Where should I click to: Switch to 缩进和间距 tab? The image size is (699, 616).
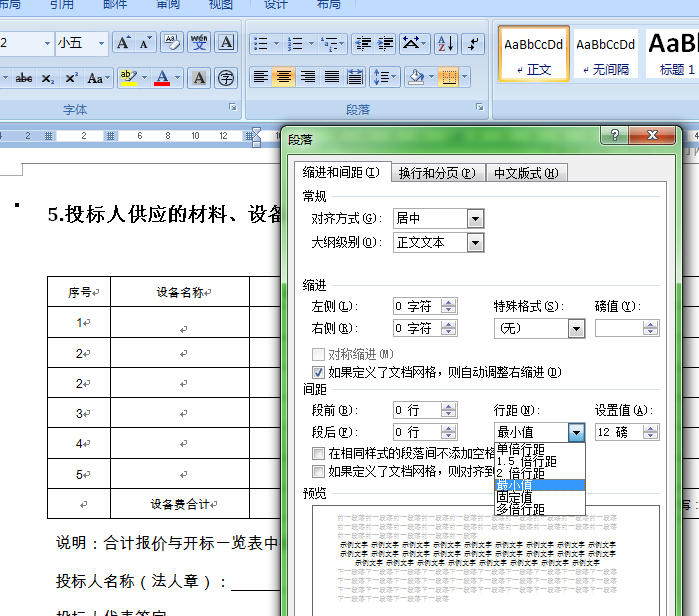click(341, 172)
